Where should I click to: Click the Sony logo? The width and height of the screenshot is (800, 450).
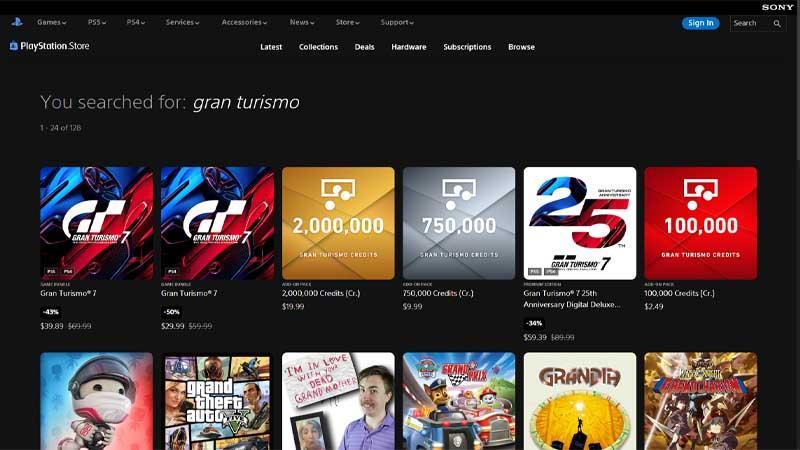pos(778,7)
